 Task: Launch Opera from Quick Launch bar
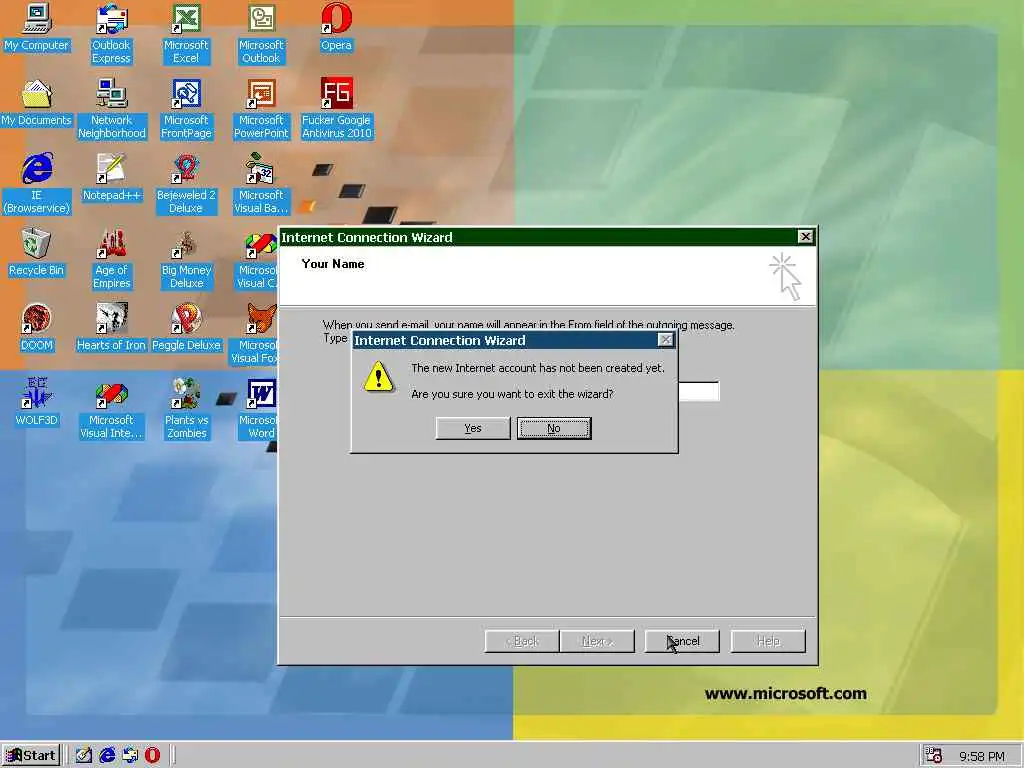(152, 756)
